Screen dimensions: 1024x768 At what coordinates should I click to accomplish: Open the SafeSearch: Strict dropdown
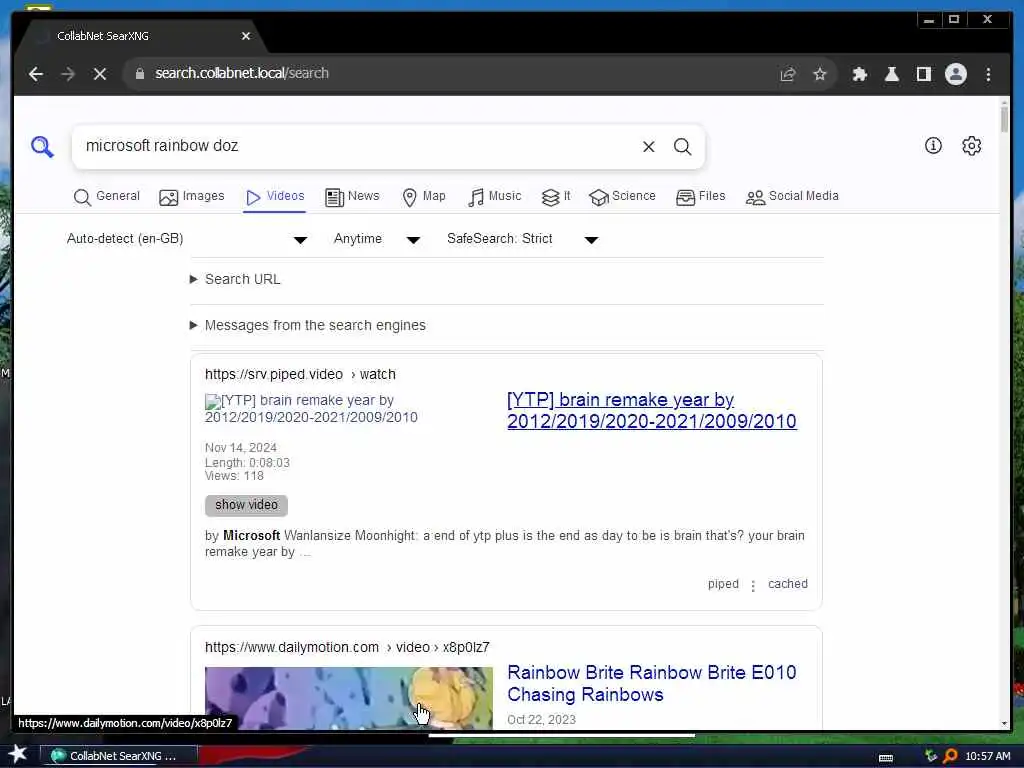coord(522,239)
